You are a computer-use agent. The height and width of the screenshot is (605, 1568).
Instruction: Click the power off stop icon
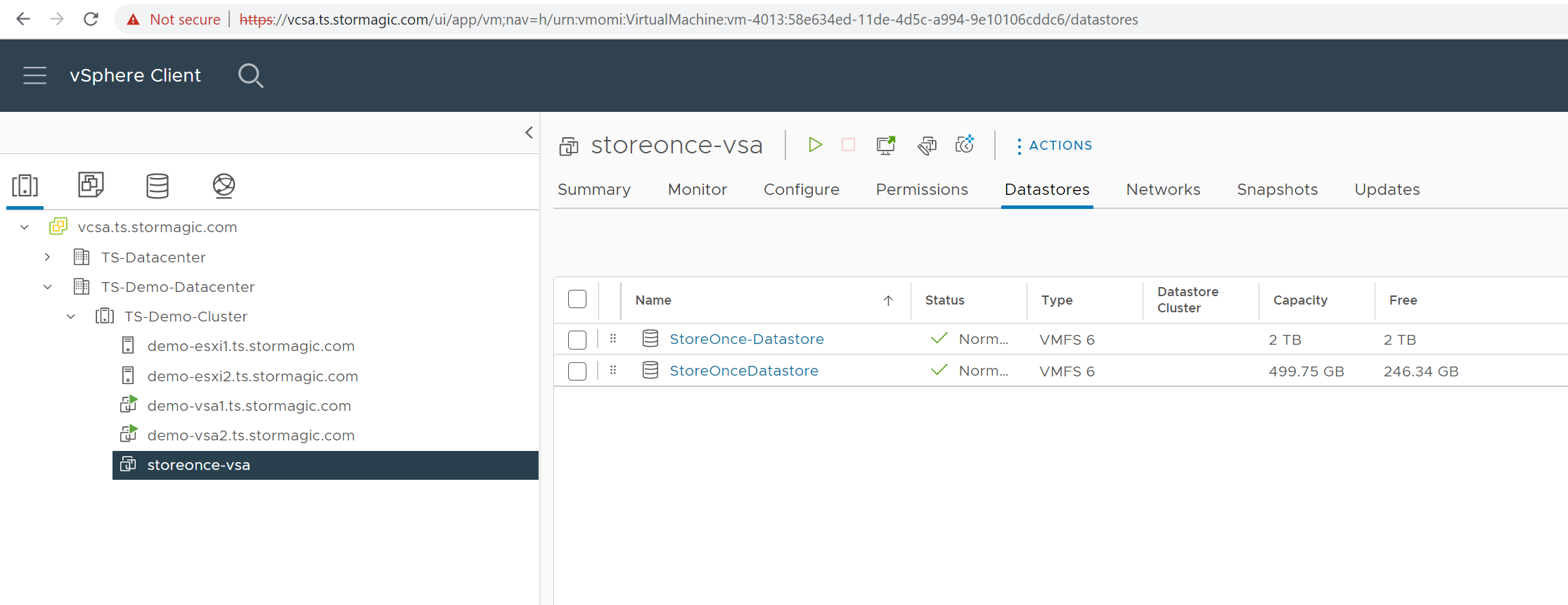pos(849,145)
